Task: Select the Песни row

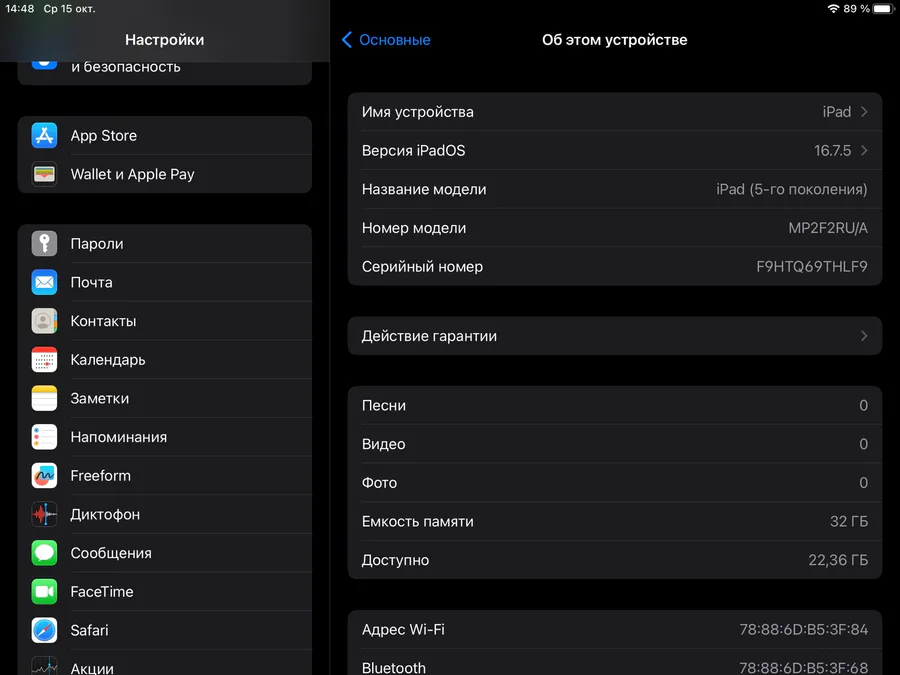Action: (x=615, y=405)
